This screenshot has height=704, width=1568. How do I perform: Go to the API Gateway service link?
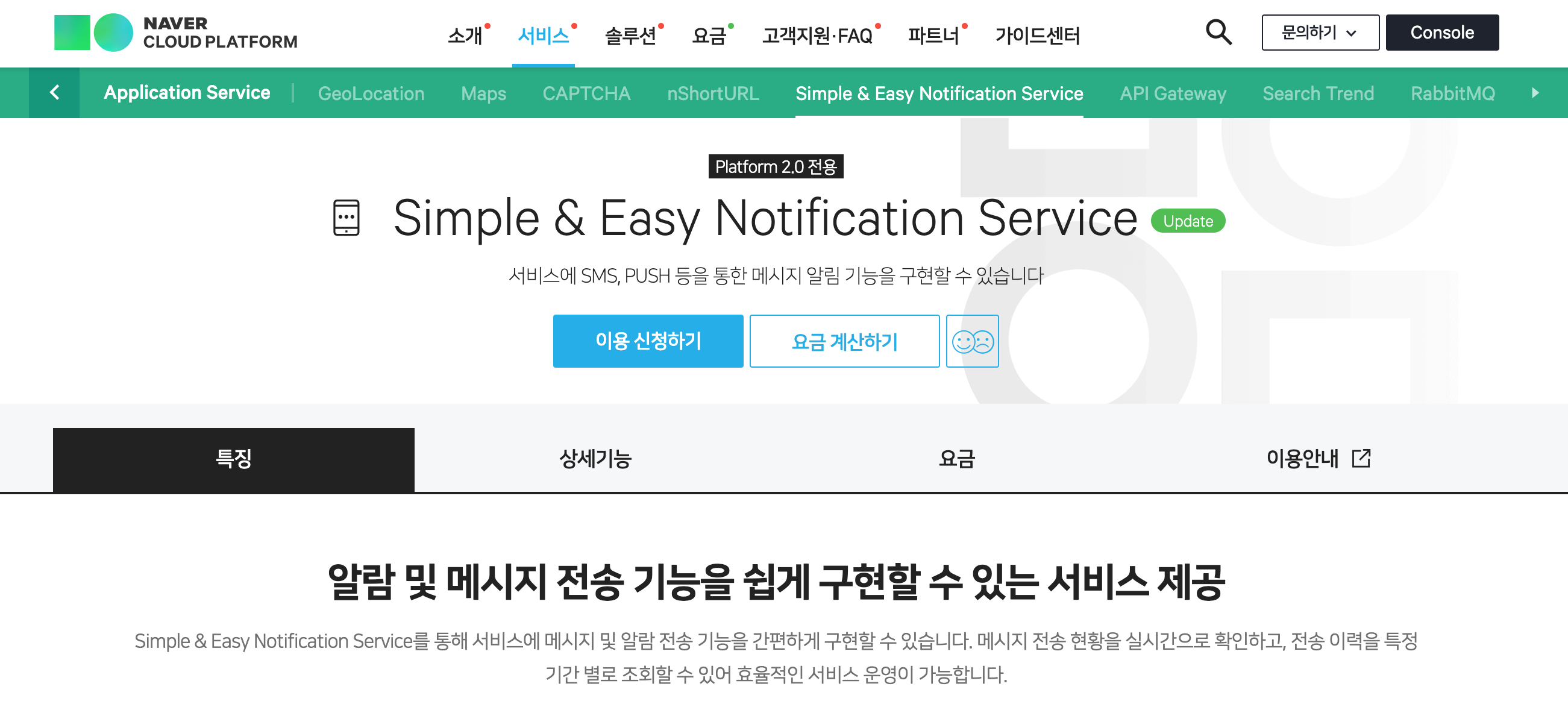coord(1172,93)
